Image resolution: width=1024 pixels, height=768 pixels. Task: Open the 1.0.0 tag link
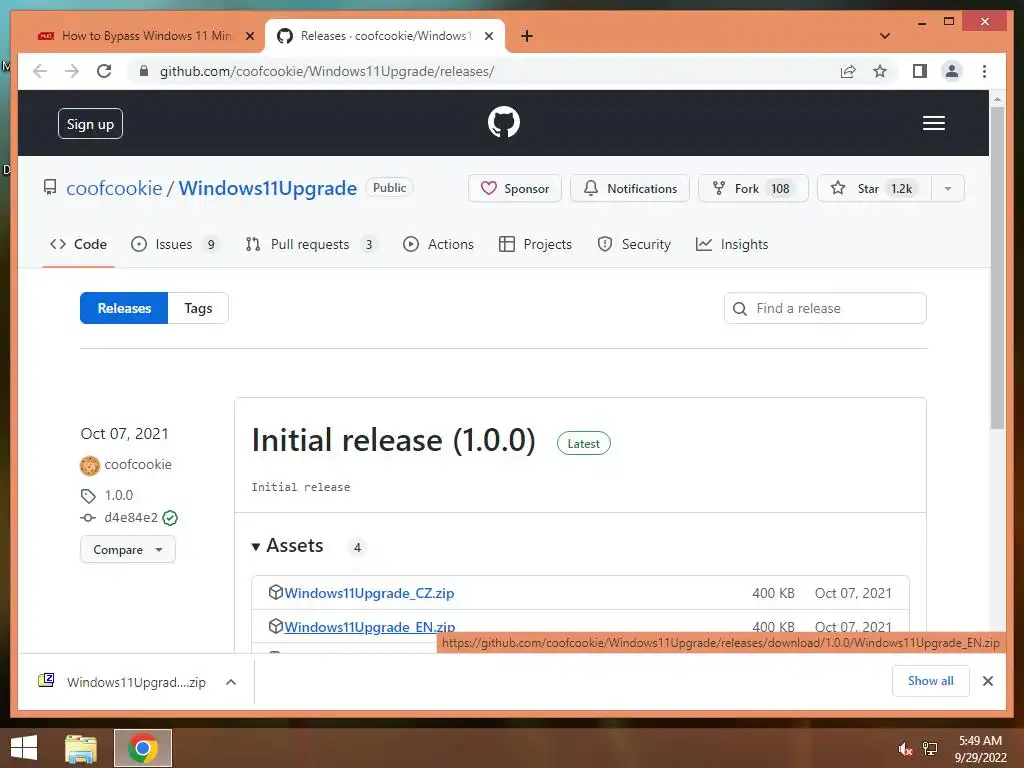pyautogui.click(x=119, y=496)
